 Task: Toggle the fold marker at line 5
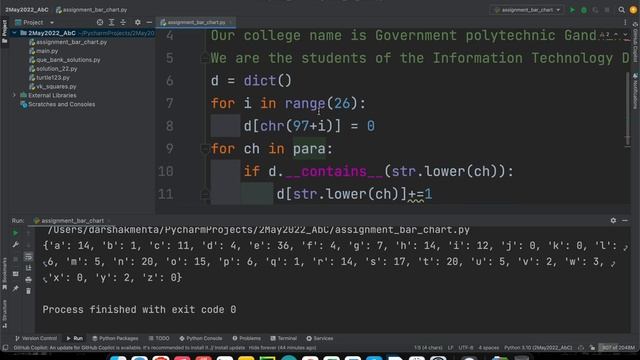(x=205, y=58)
